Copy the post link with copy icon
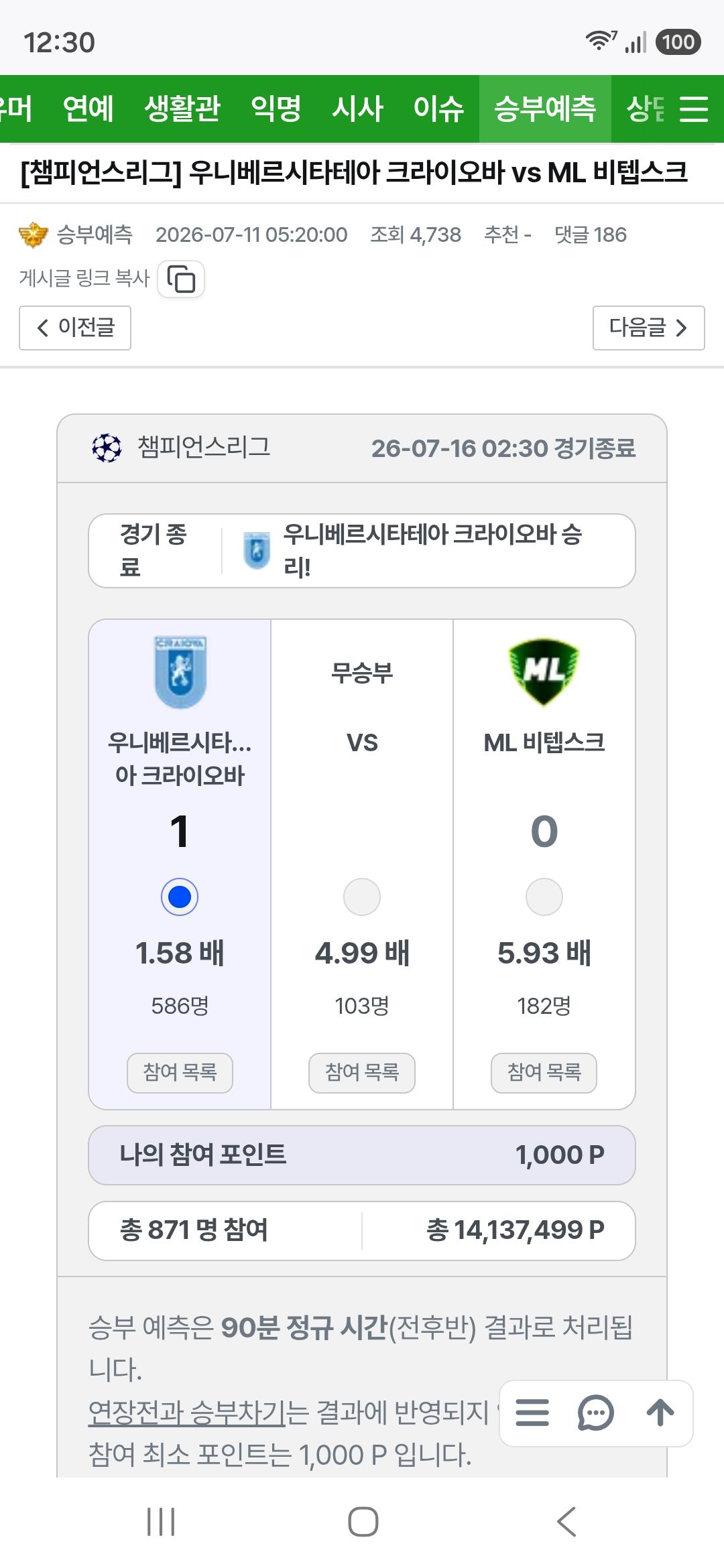The width and height of the screenshot is (724, 1568). click(x=181, y=279)
